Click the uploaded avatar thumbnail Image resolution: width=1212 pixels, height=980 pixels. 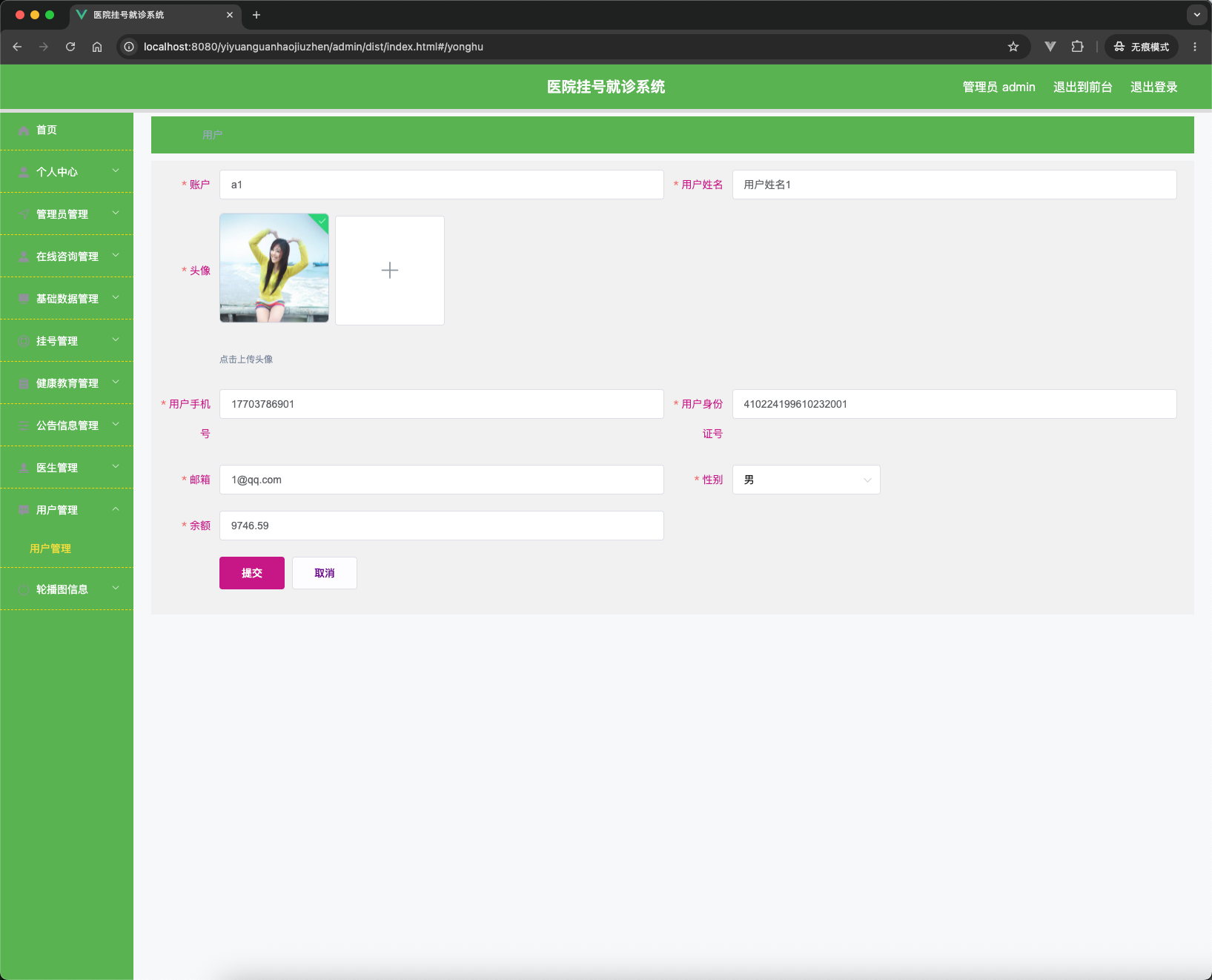(274, 268)
